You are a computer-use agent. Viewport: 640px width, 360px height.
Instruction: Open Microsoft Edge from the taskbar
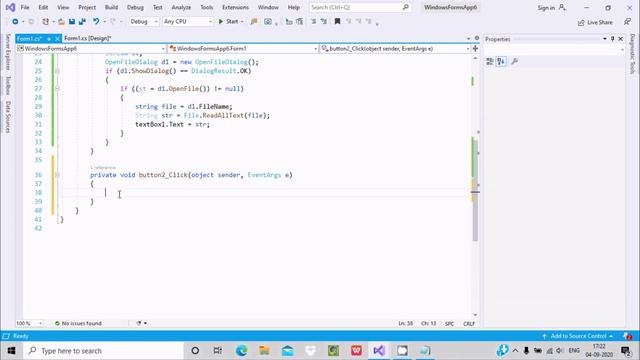[241, 351]
